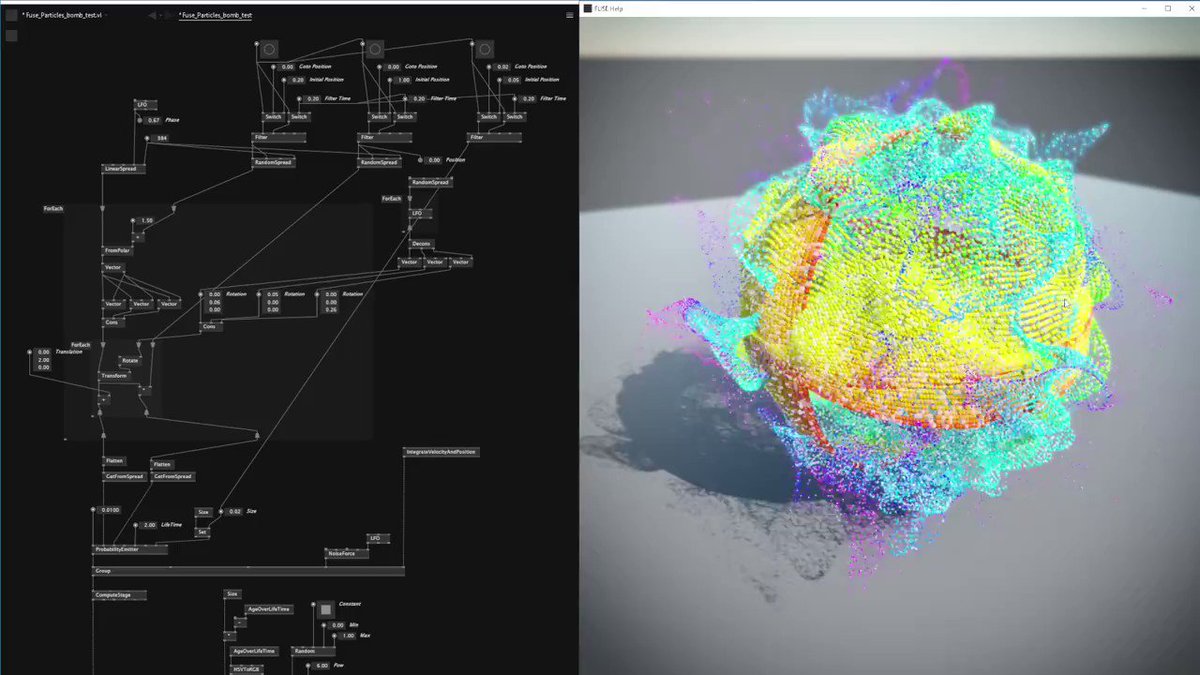Image resolution: width=1200 pixels, height=675 pixels.
Task: Click the first circular bang node
Action: 268,49
